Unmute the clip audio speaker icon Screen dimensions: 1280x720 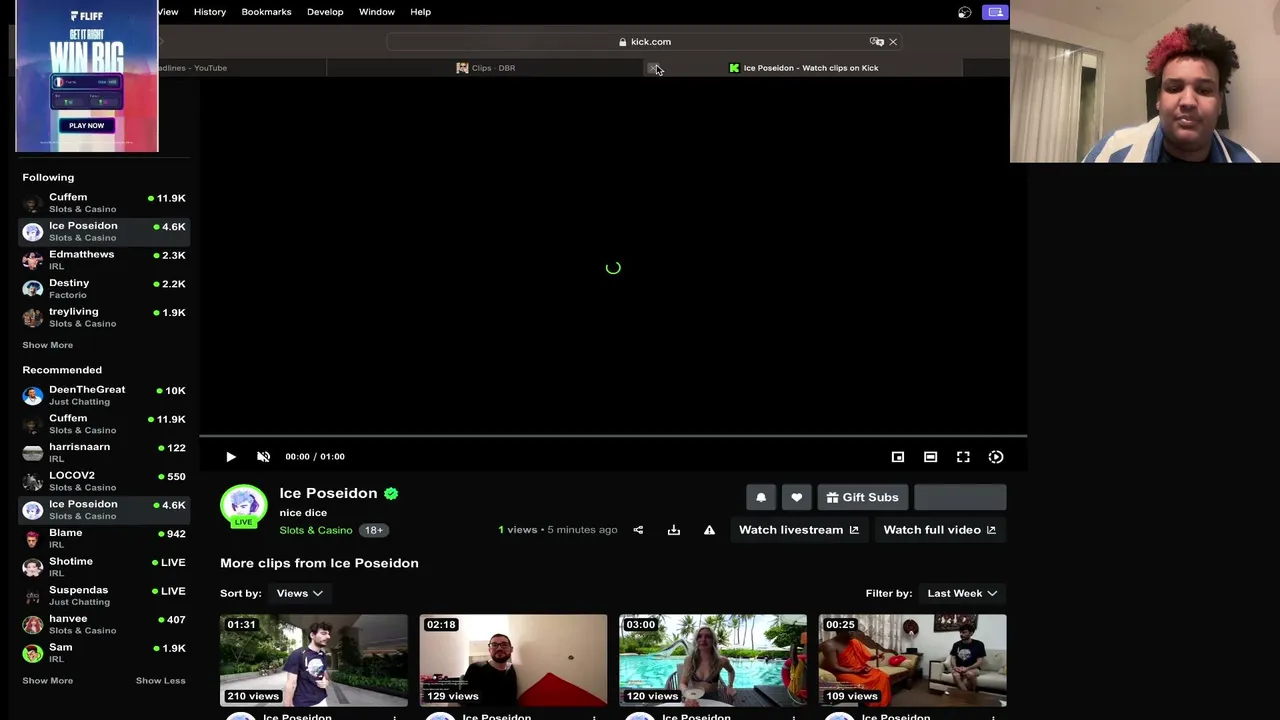pos(263,457)
